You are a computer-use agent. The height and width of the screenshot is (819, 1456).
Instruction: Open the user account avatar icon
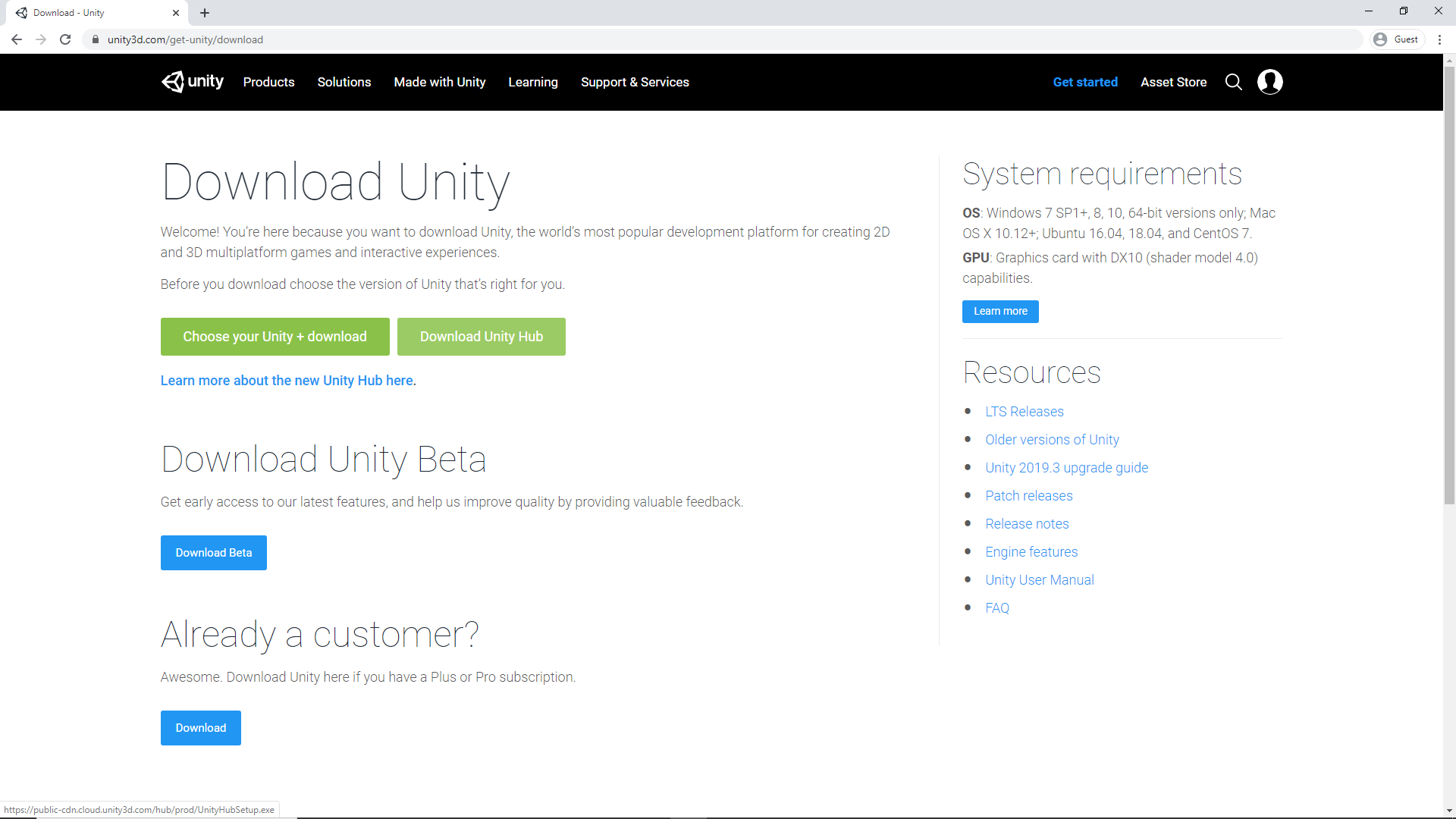coord(1270,82)
